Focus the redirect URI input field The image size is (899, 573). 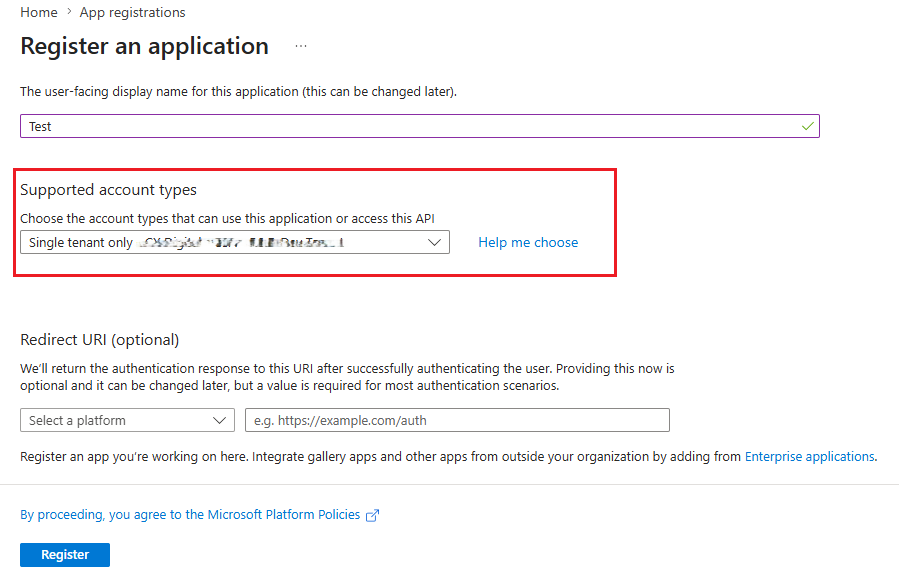[457, 420]
